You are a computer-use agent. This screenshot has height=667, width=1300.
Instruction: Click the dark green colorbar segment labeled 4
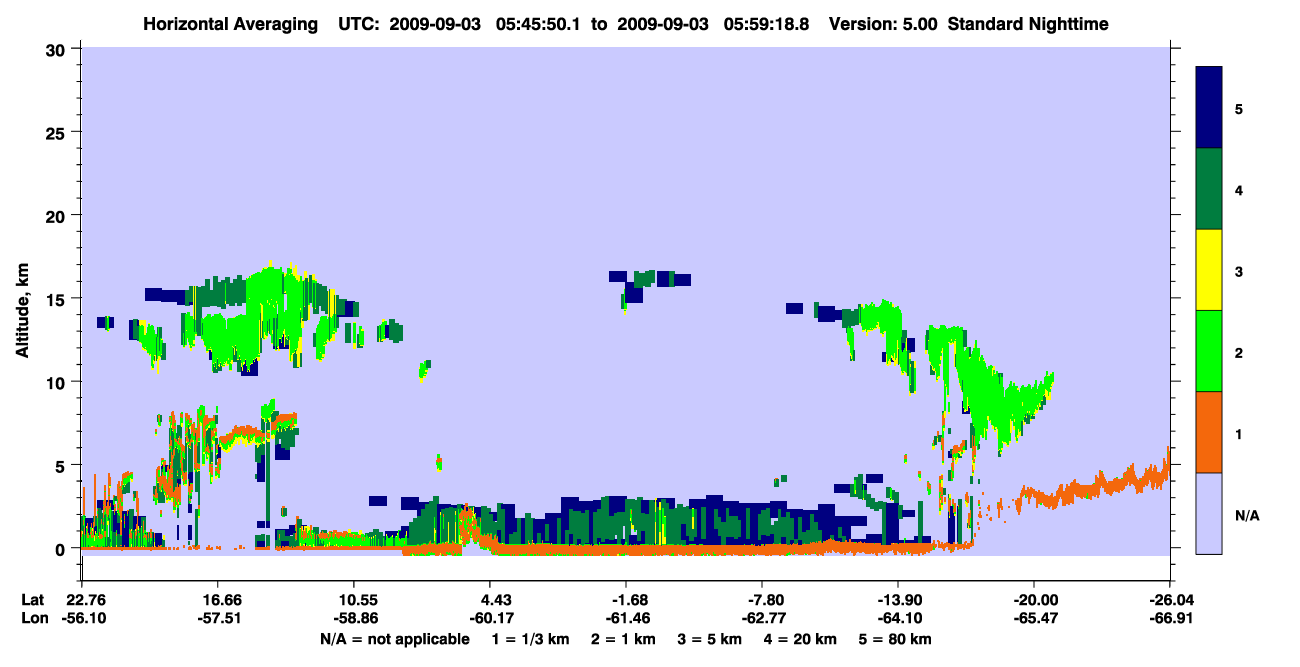click(1209, 189)
